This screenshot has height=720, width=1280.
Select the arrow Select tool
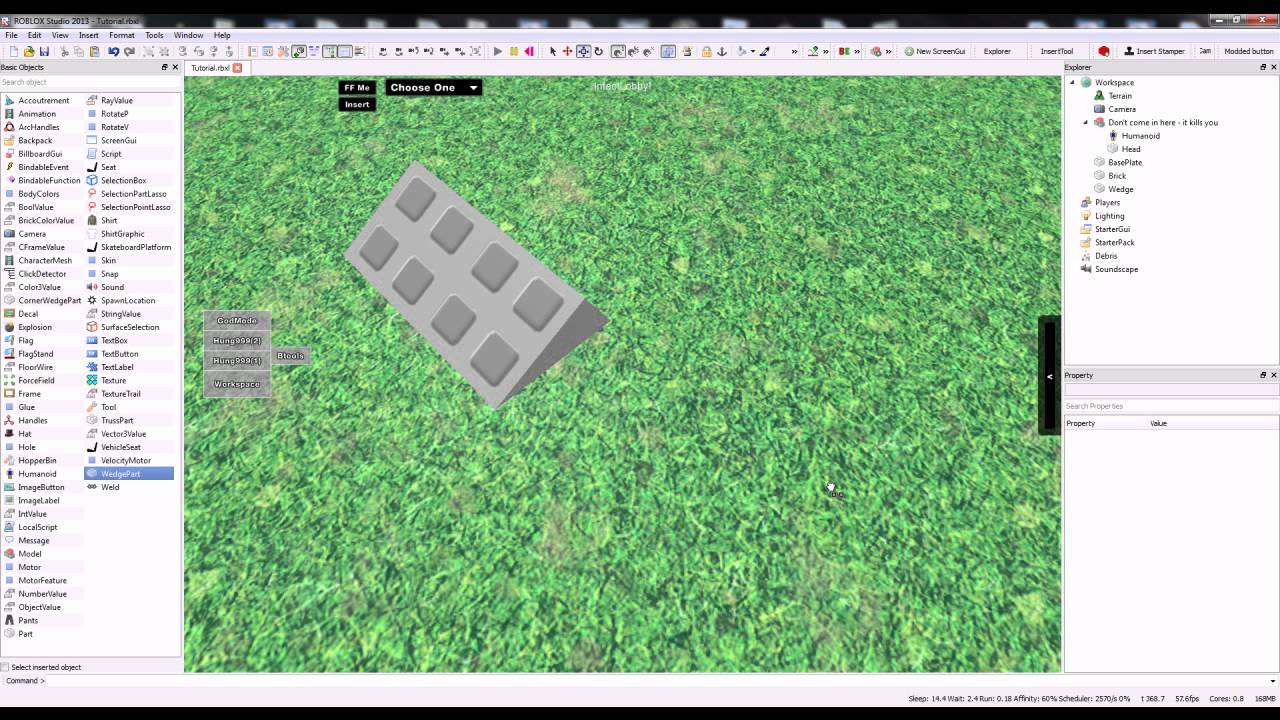553,51
